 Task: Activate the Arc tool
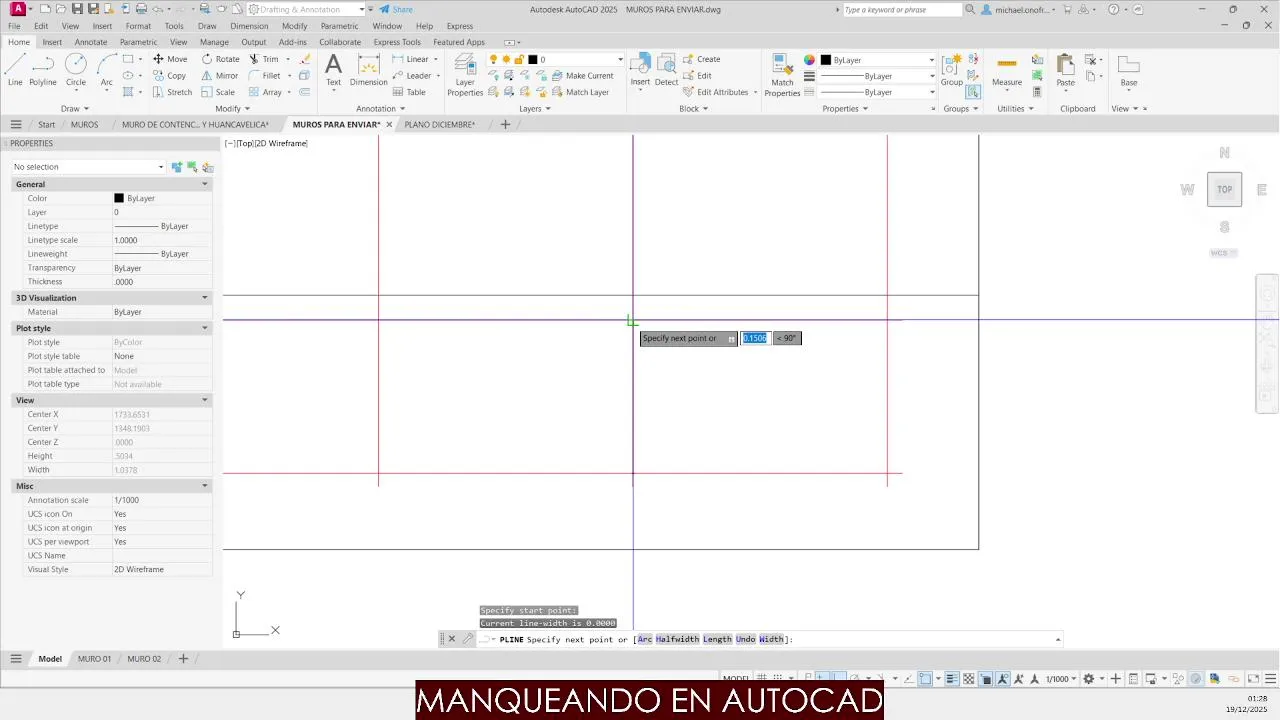[x=106, y=70]
